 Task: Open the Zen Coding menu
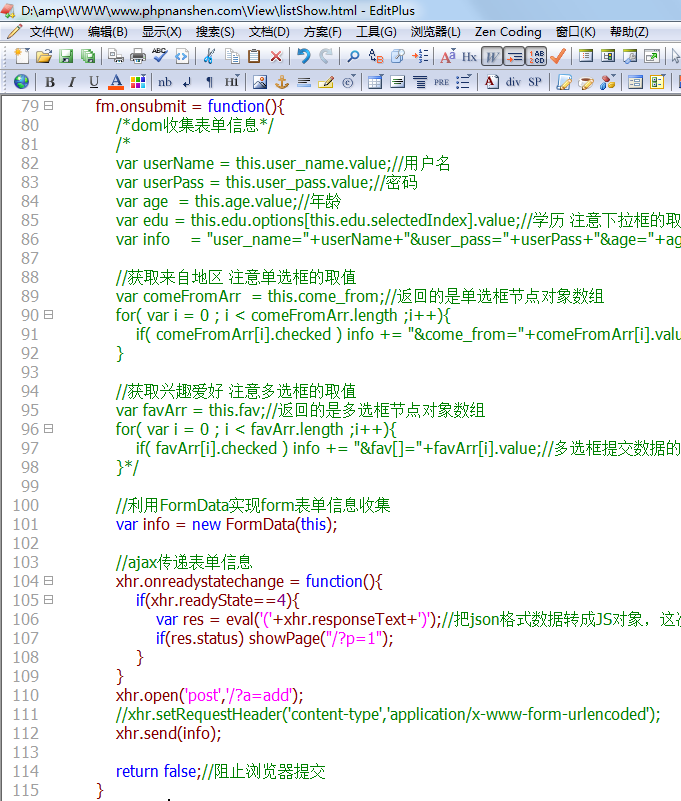coord(508,32)
